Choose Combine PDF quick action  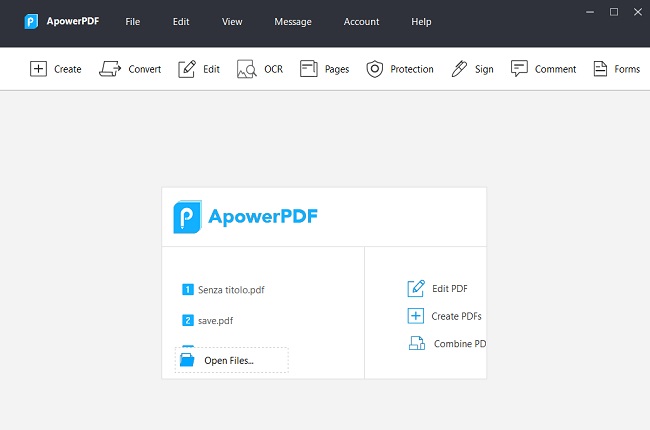tap(460, 344)
